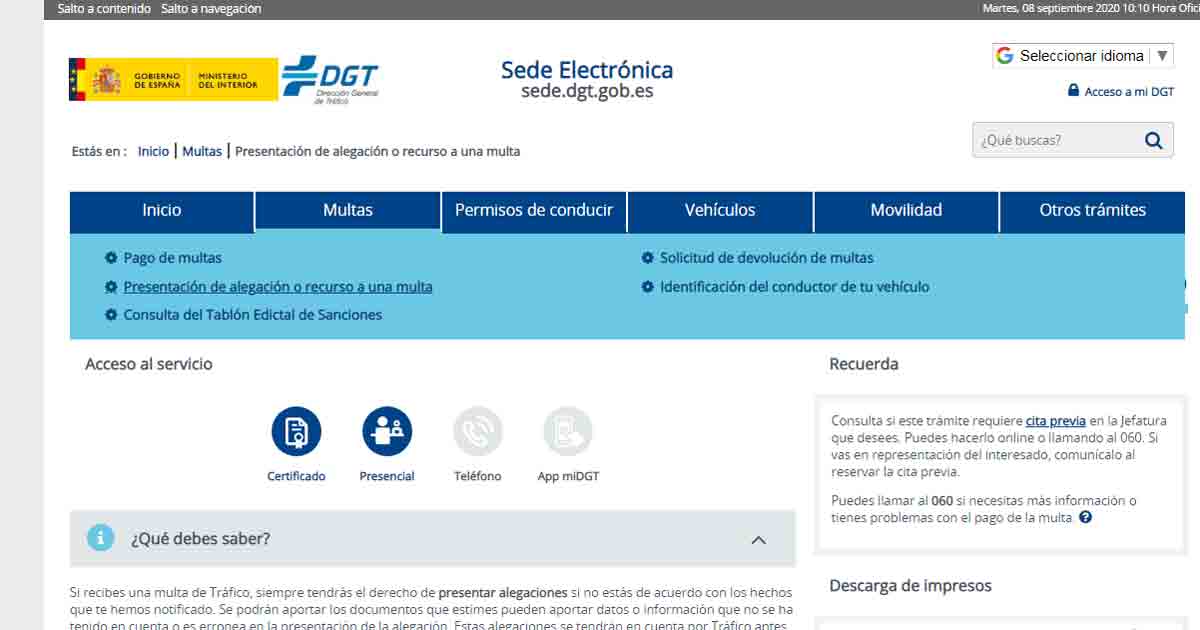Viewport: 1200px width, 630px height.
Task: Click Acceso a mi DGT
Action: 1128,91
